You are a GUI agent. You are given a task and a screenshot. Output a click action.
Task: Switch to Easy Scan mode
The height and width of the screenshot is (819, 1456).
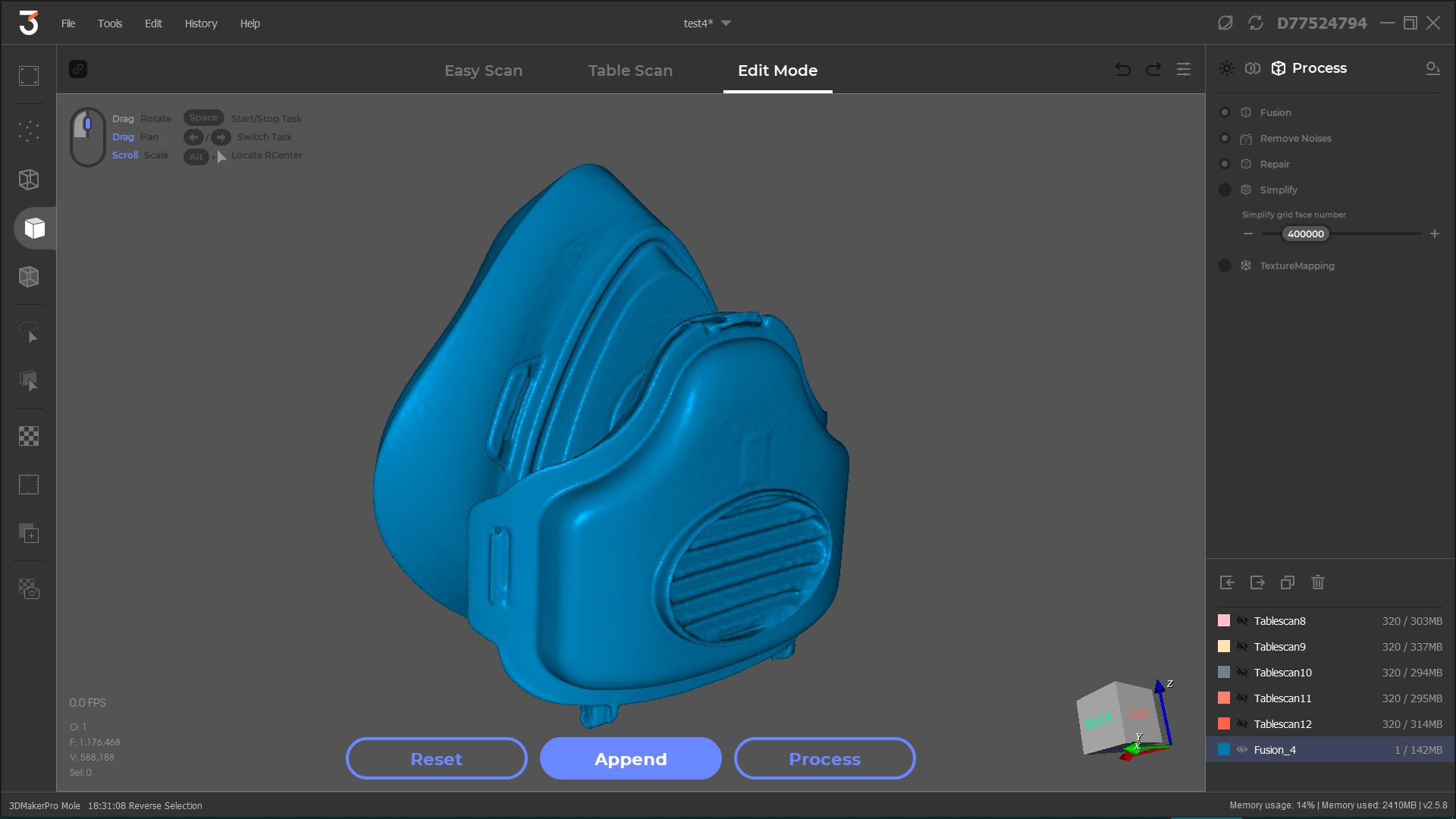pos(485,70)
